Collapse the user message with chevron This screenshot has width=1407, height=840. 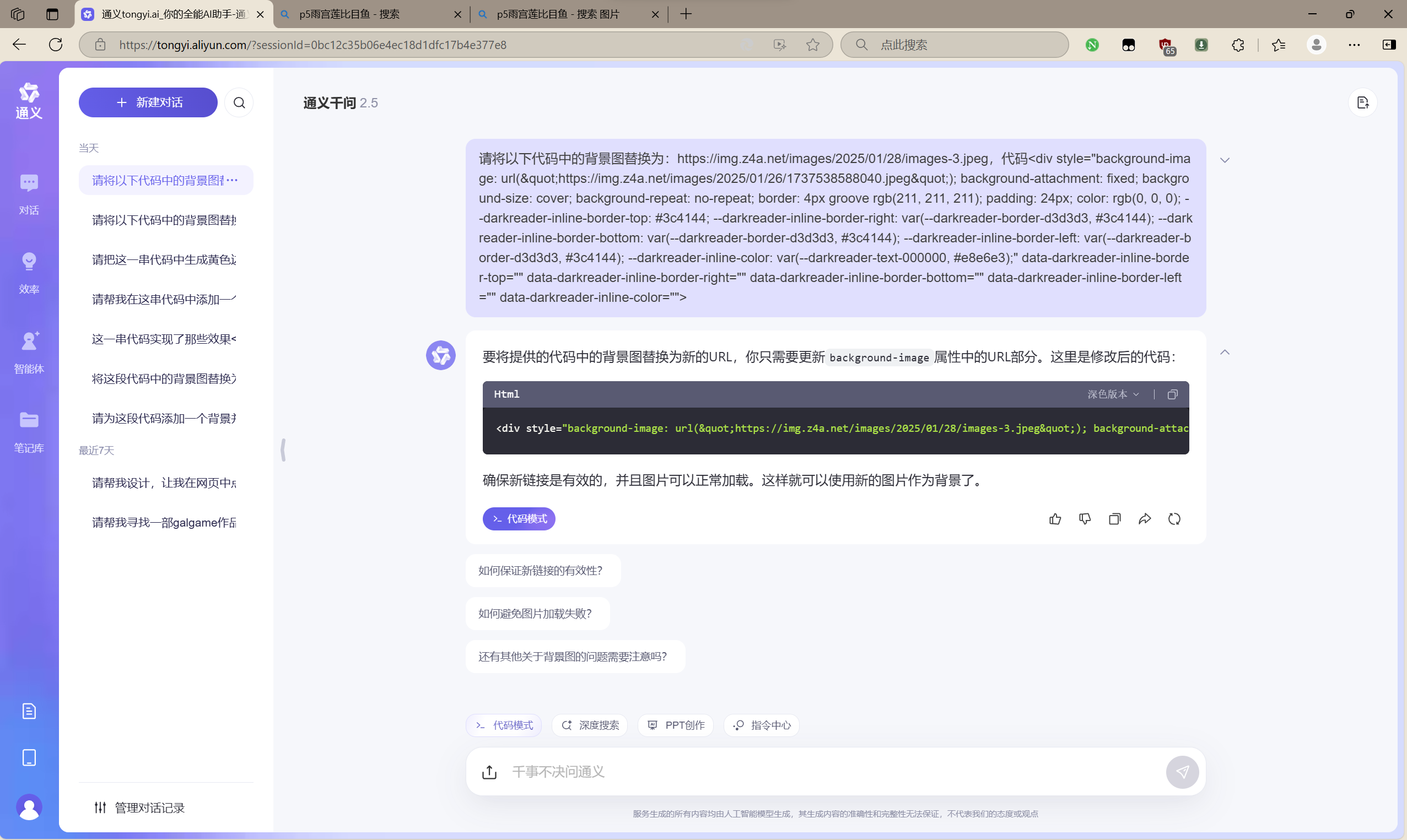tap(1224, 160)
